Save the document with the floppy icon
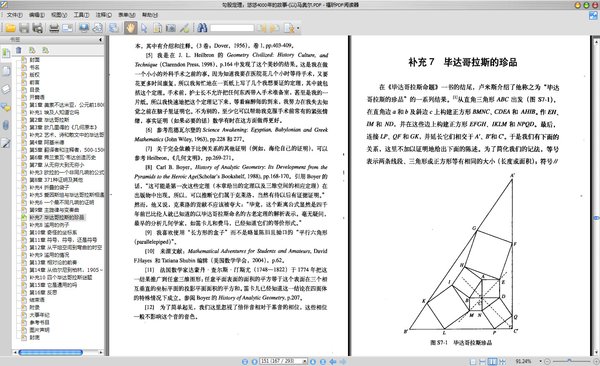600x366 pixels. [x=24, y=28]
